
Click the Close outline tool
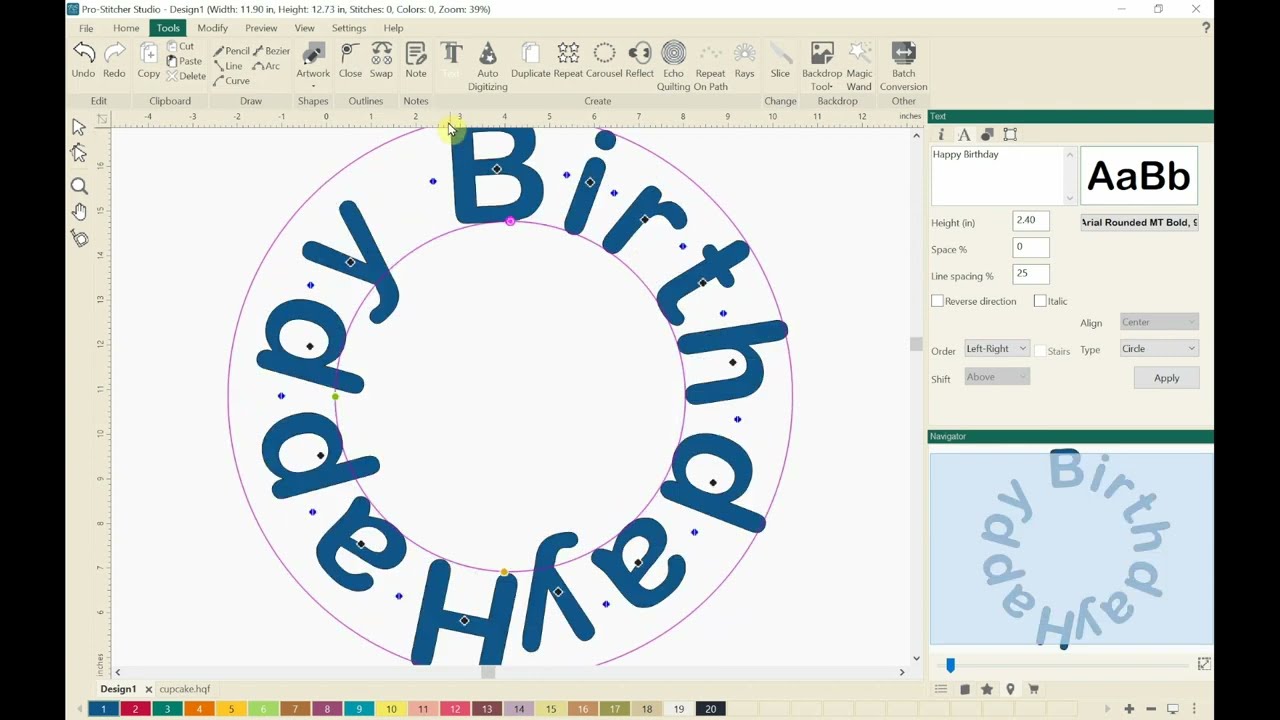350,60
